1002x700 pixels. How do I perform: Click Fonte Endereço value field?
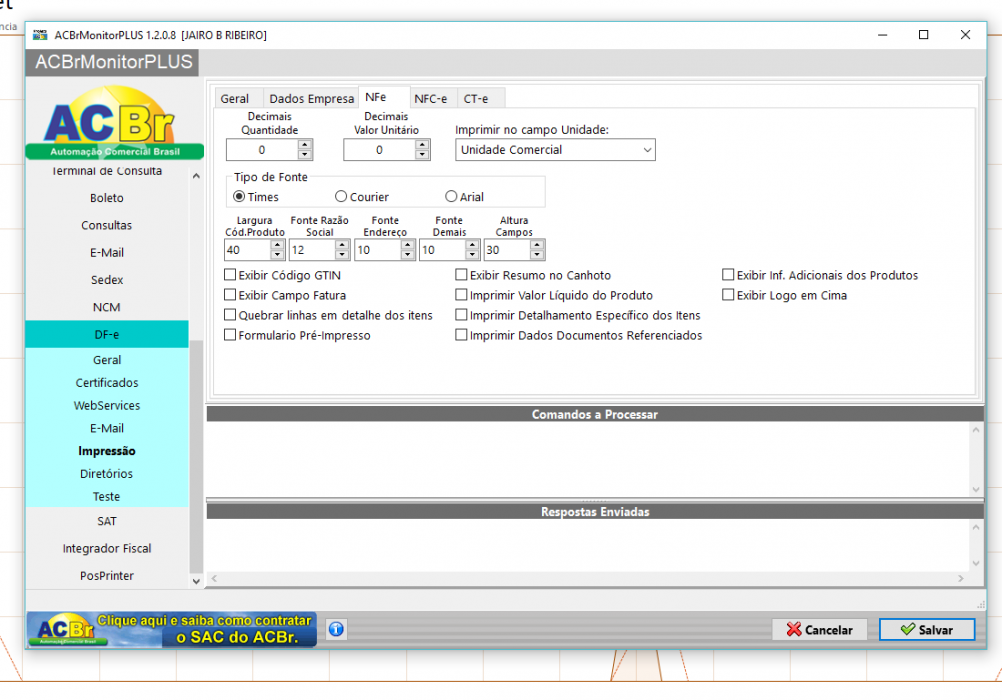378,250
